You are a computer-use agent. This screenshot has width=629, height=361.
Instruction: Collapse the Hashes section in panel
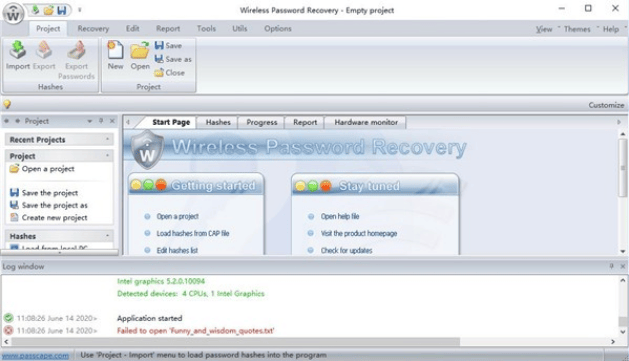tap(107, 236)
